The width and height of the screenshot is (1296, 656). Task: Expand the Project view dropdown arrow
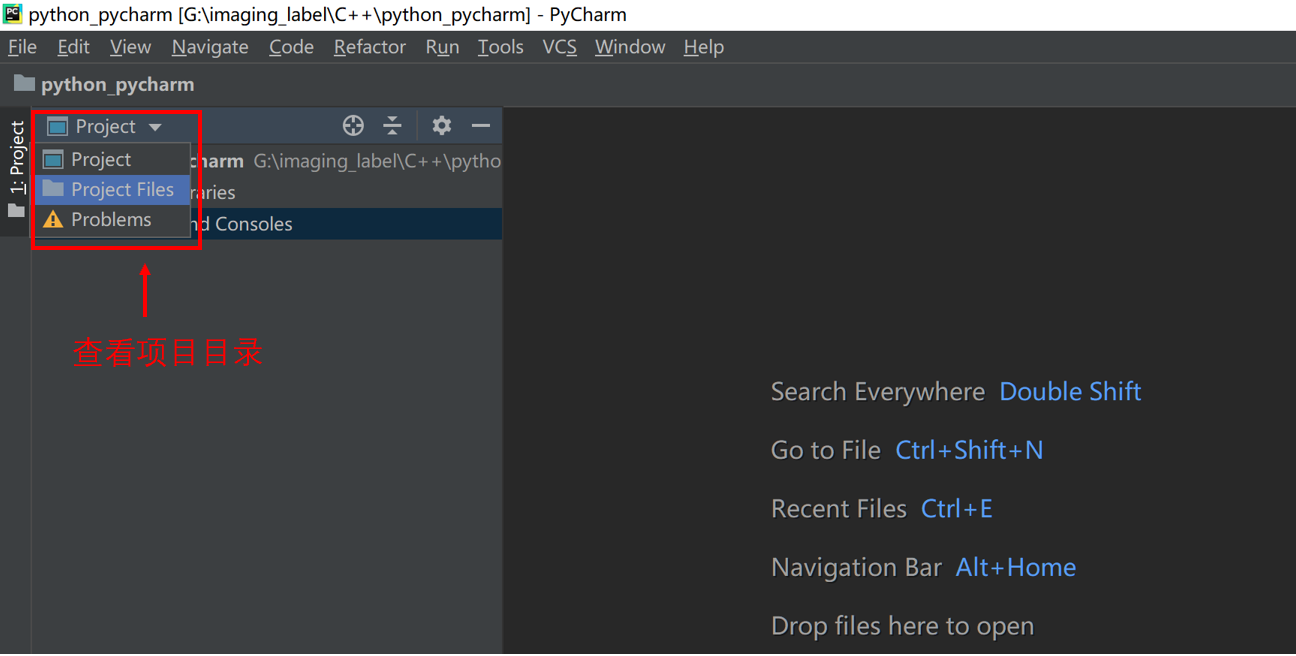click(155, 127)
